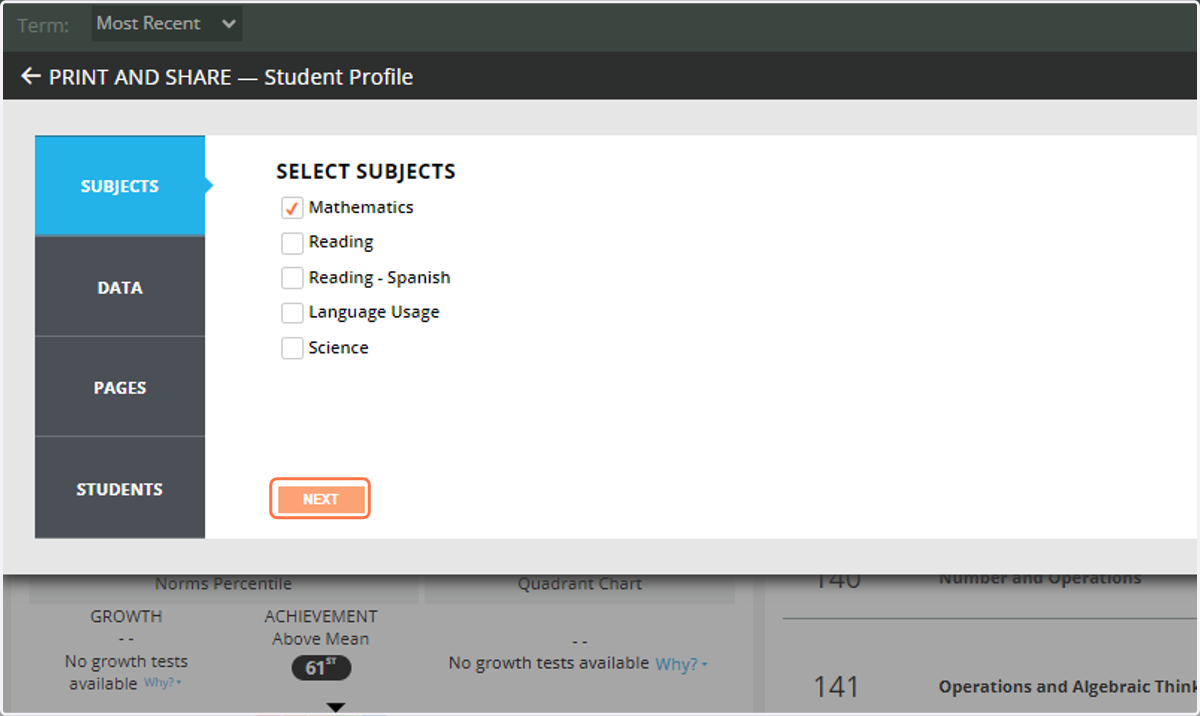The image size is (1200, 716).
Task: Open the Subjects step tab
Action: point(120,186)
